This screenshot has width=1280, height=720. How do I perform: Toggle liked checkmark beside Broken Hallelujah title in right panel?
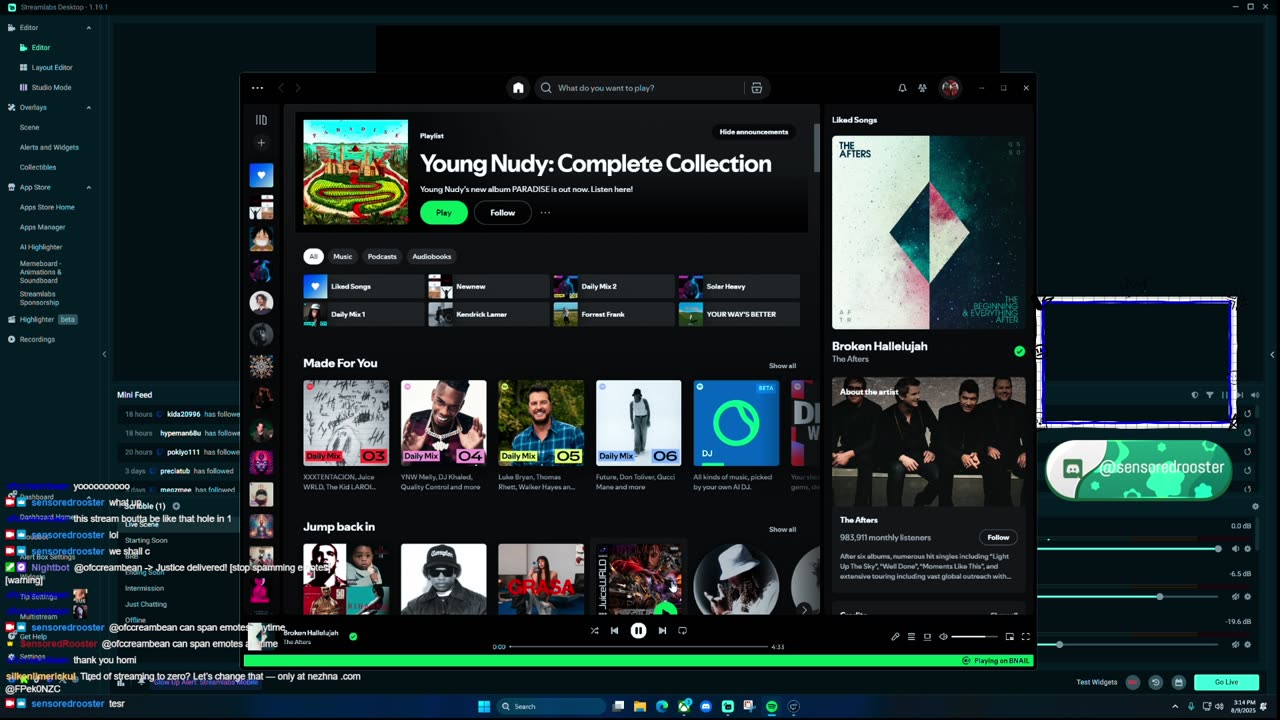point(1019,351)
